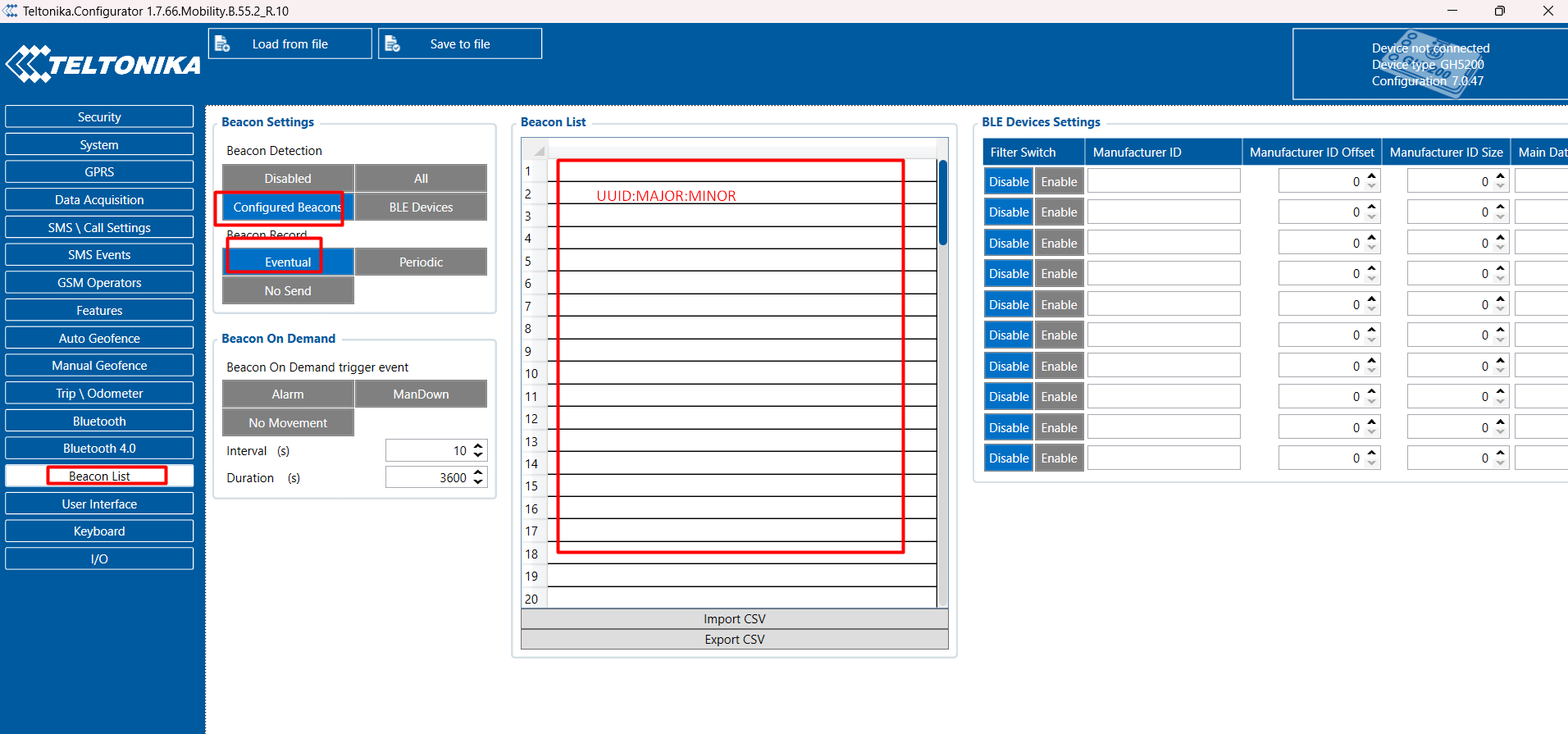This screenshot has width=1568, height=734.
Task: Increase the Interval value
Action: click(x=479, y=446)
